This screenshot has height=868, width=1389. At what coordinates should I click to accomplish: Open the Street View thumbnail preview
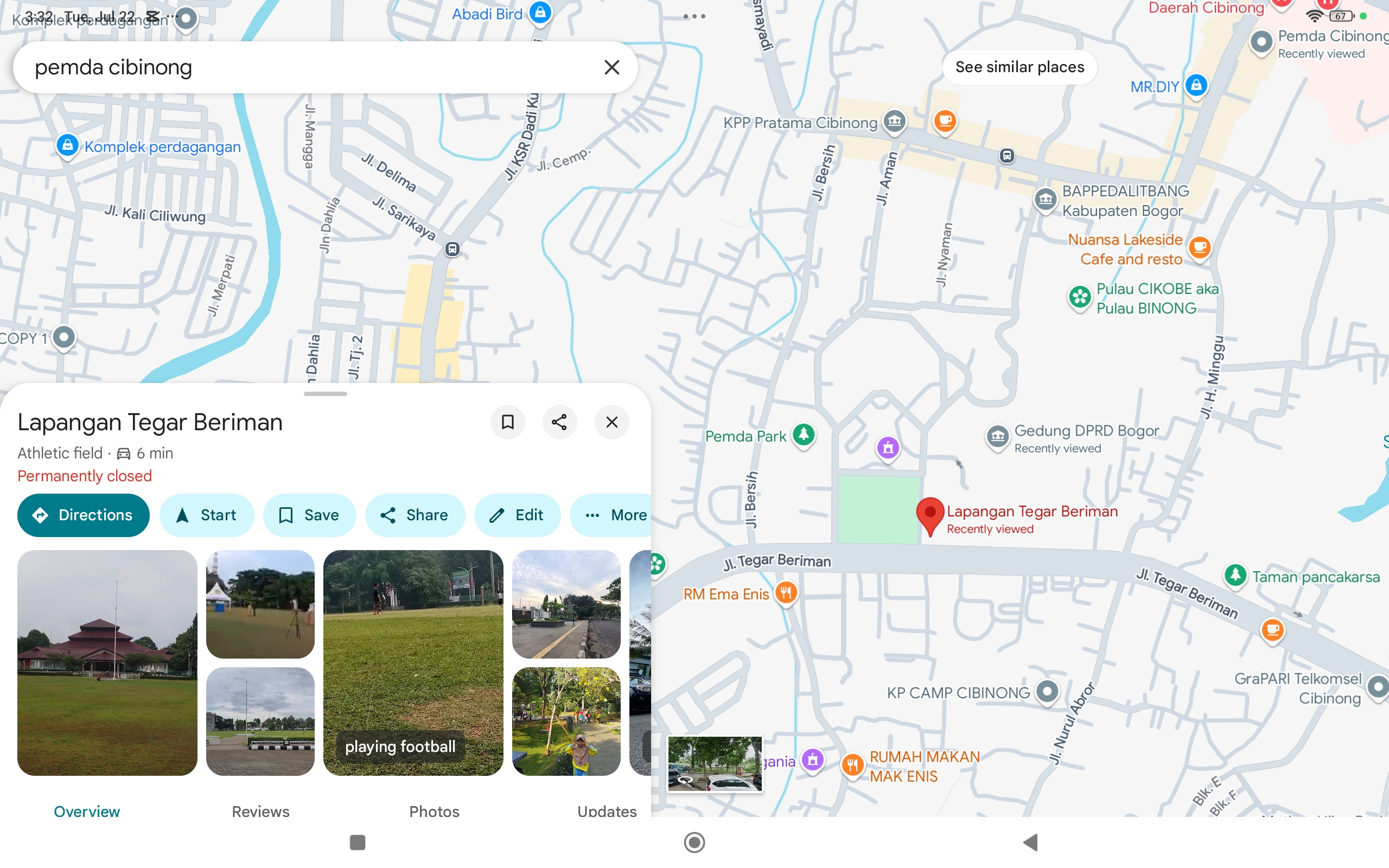[x=715, y=763]
